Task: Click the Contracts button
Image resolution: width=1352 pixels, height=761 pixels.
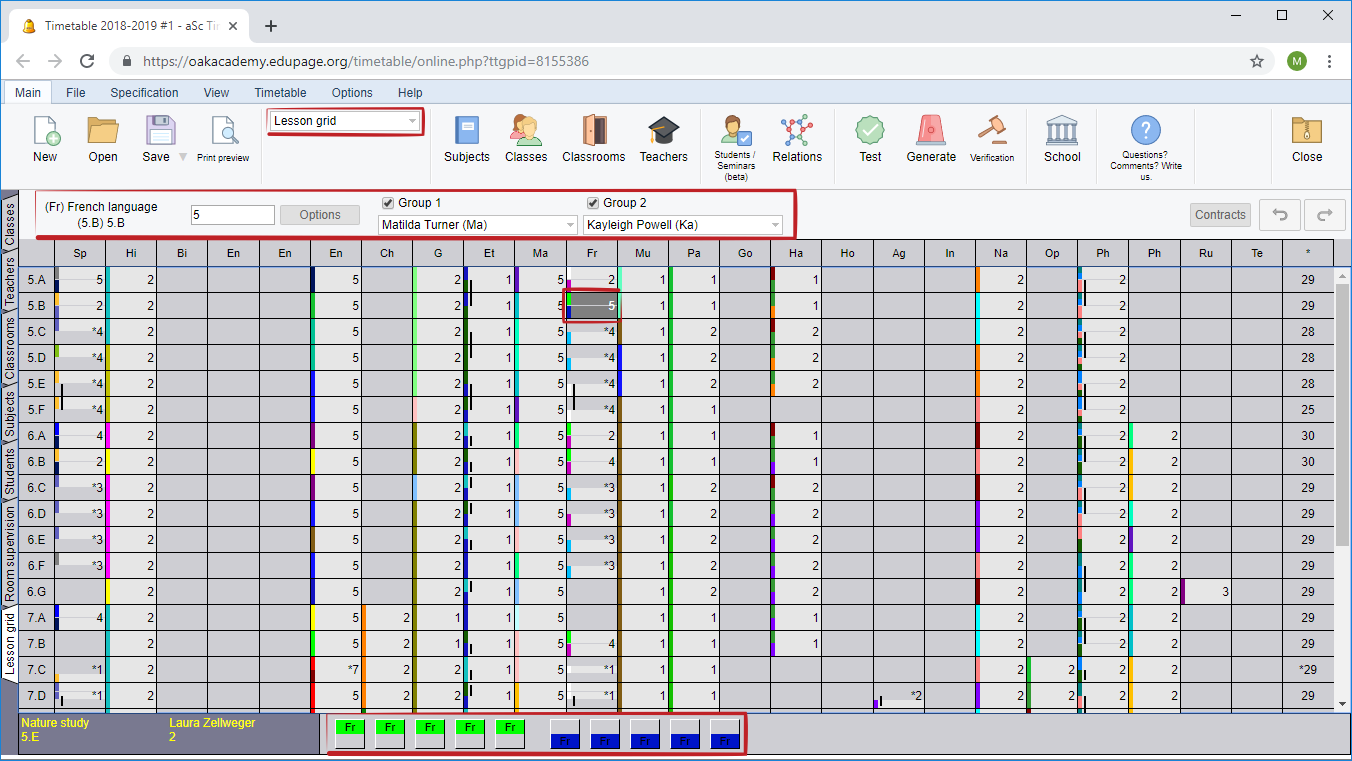Action: pos(1220,214)
